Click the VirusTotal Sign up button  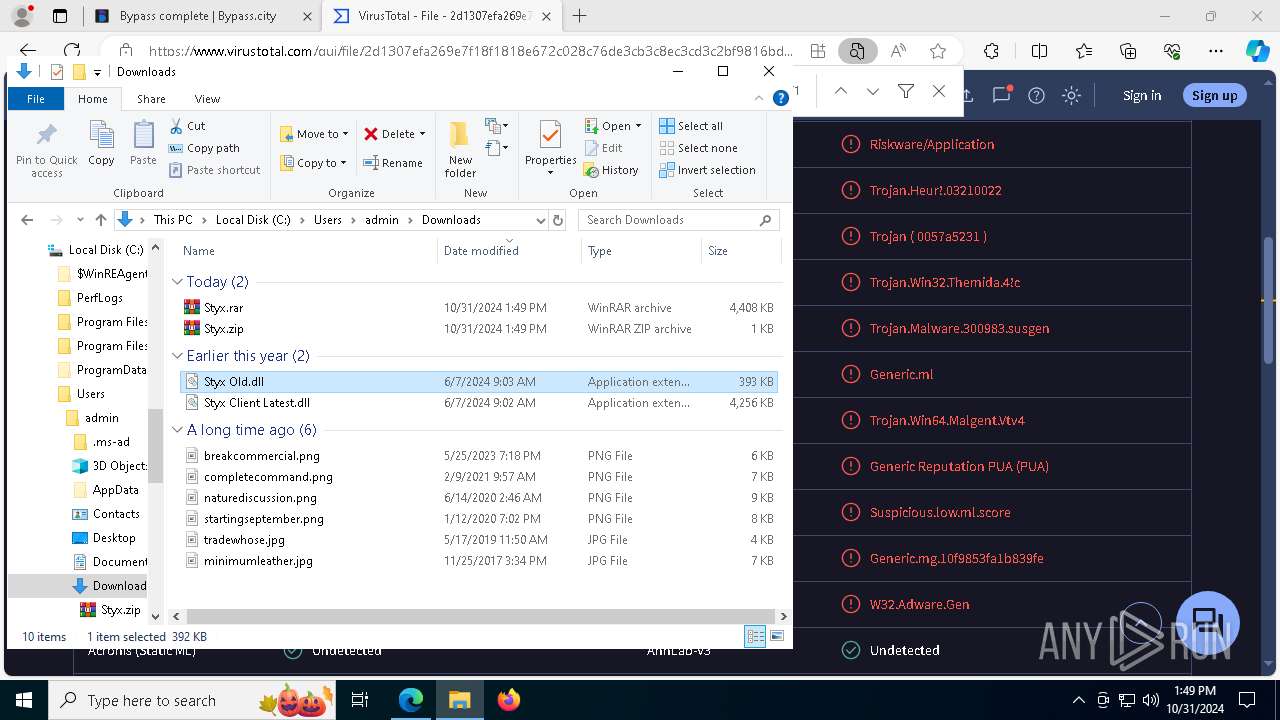click(1214, 95)
